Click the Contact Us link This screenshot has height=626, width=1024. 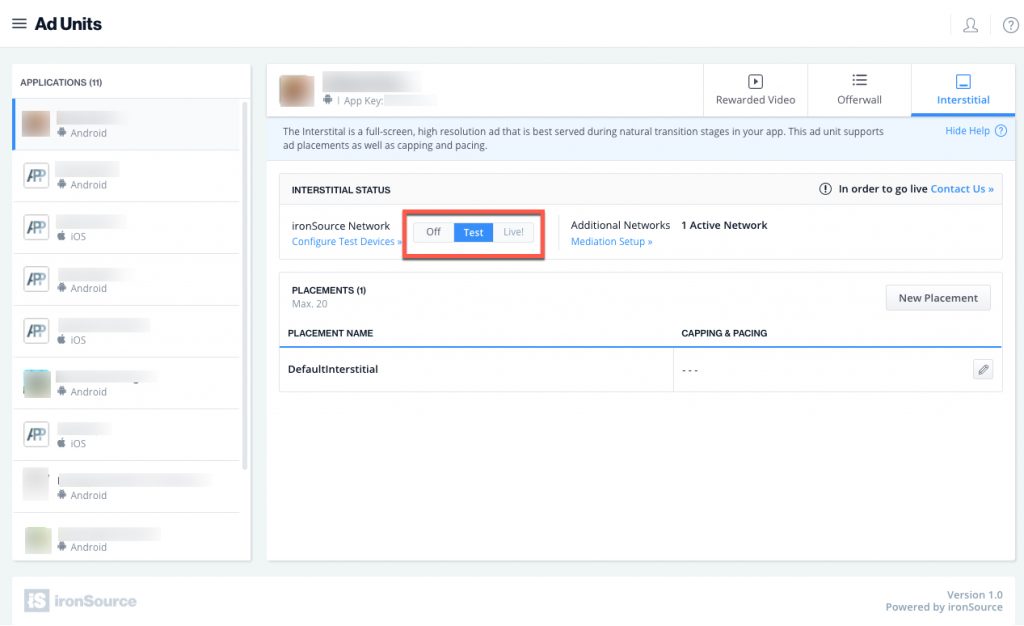(x=962, y=189)
